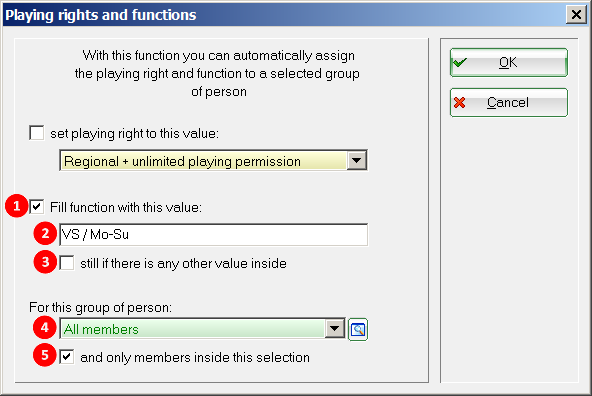Close the Playing rights and functions dialog

tap(576, 15)
